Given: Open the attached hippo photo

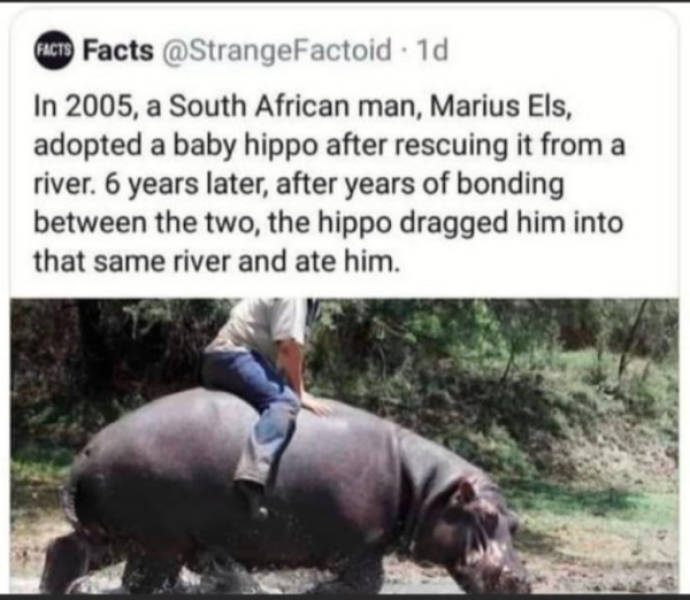Looking at the screenshot, I should point(344,445).
